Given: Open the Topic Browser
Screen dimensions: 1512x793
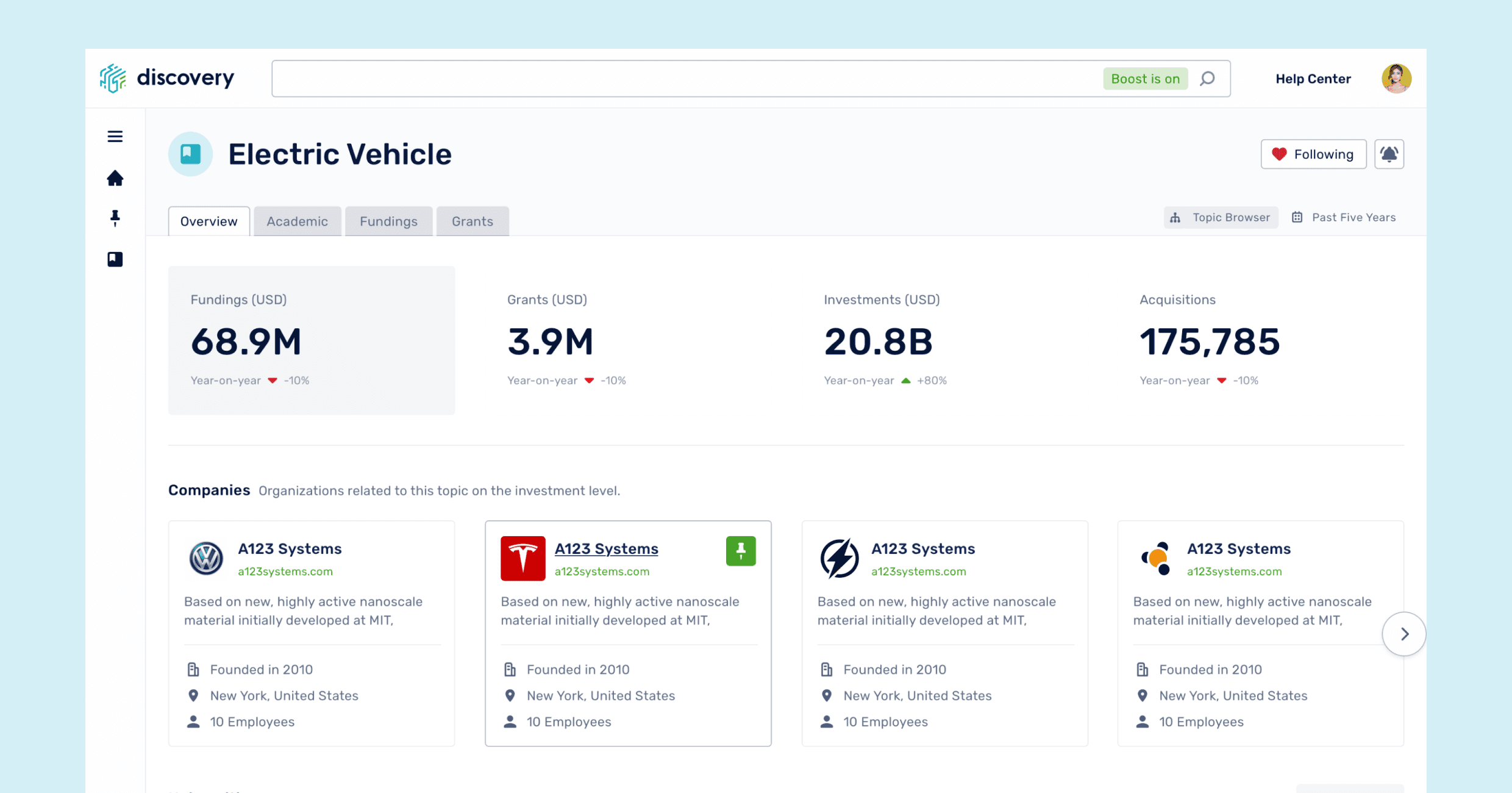Looking at the screenshot, I should pyautogui.click(x=1221, y=218).
